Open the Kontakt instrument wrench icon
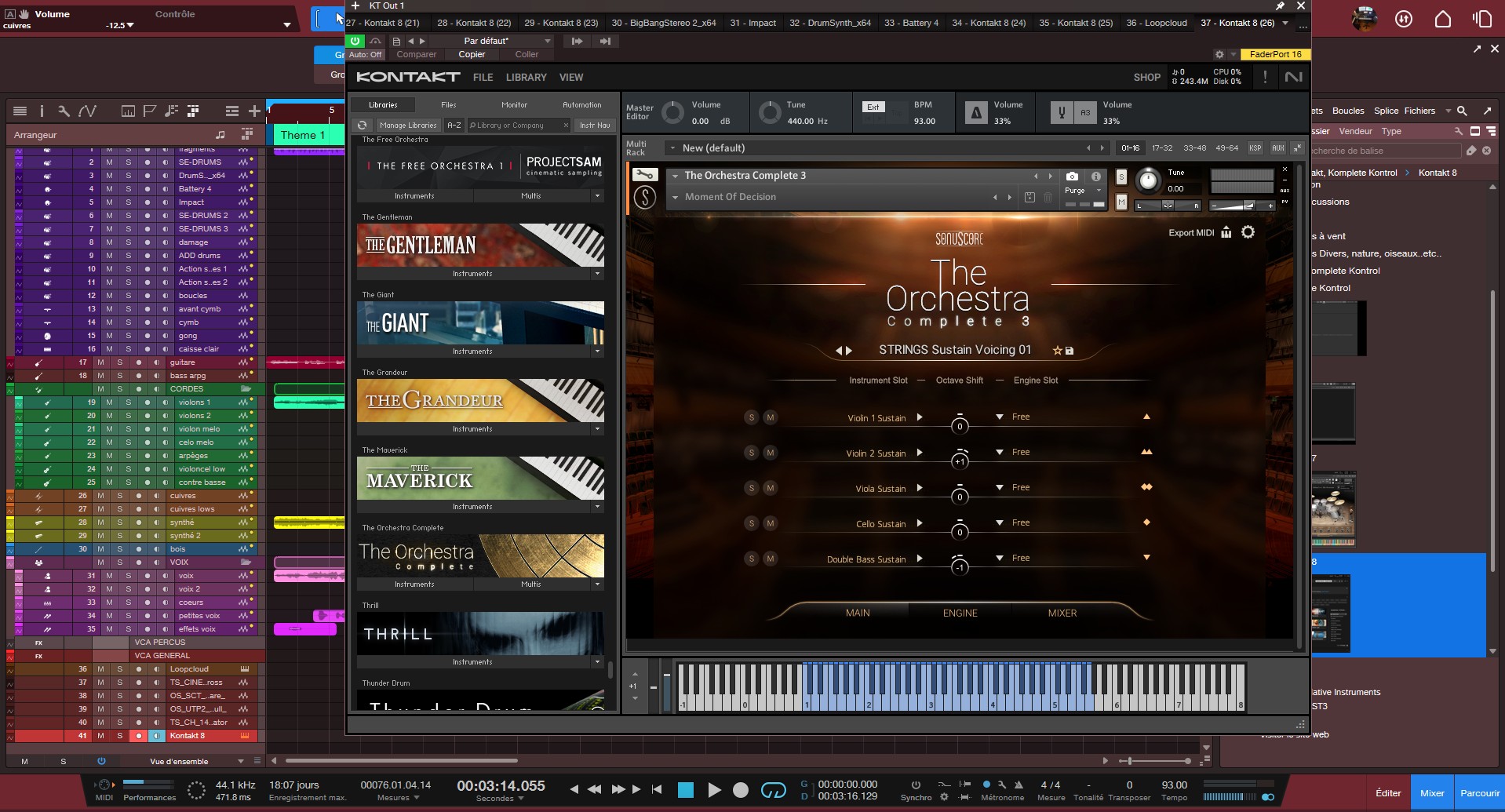This screenshot has width=1505, height=812. tap(644, 175)
